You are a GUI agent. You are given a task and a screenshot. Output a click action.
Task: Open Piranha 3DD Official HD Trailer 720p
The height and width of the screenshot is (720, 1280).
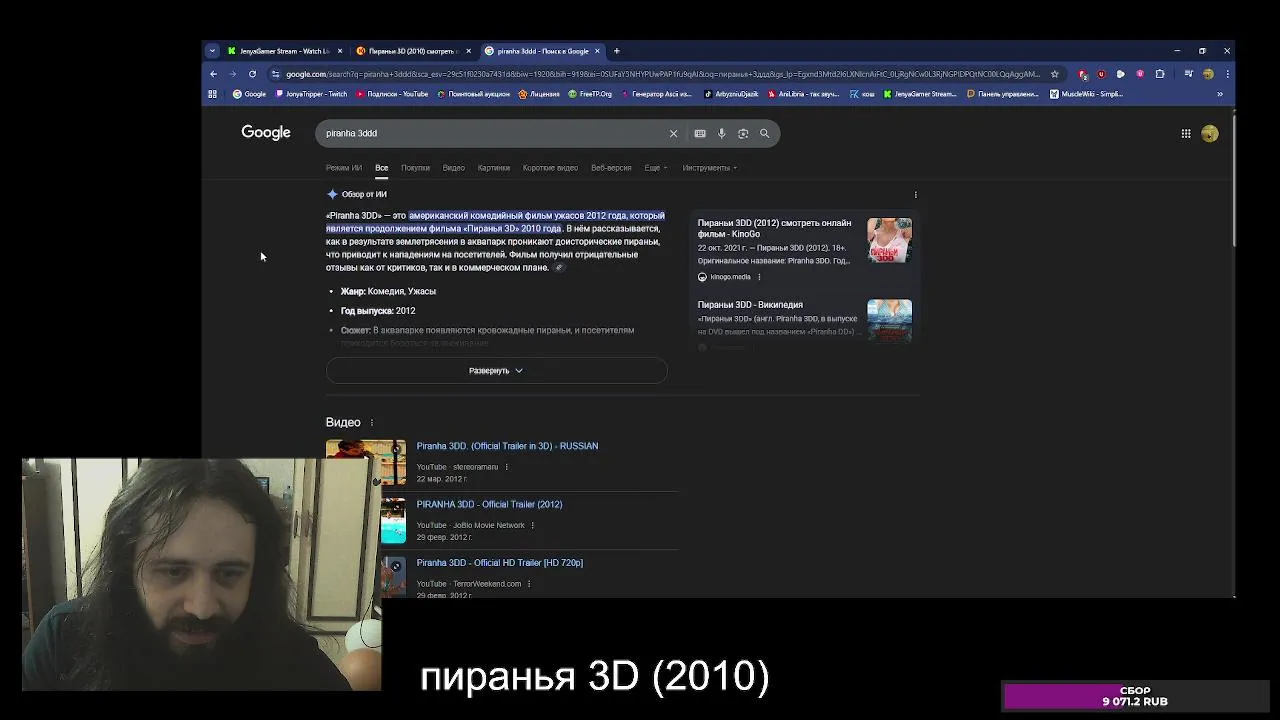point(499,563)
